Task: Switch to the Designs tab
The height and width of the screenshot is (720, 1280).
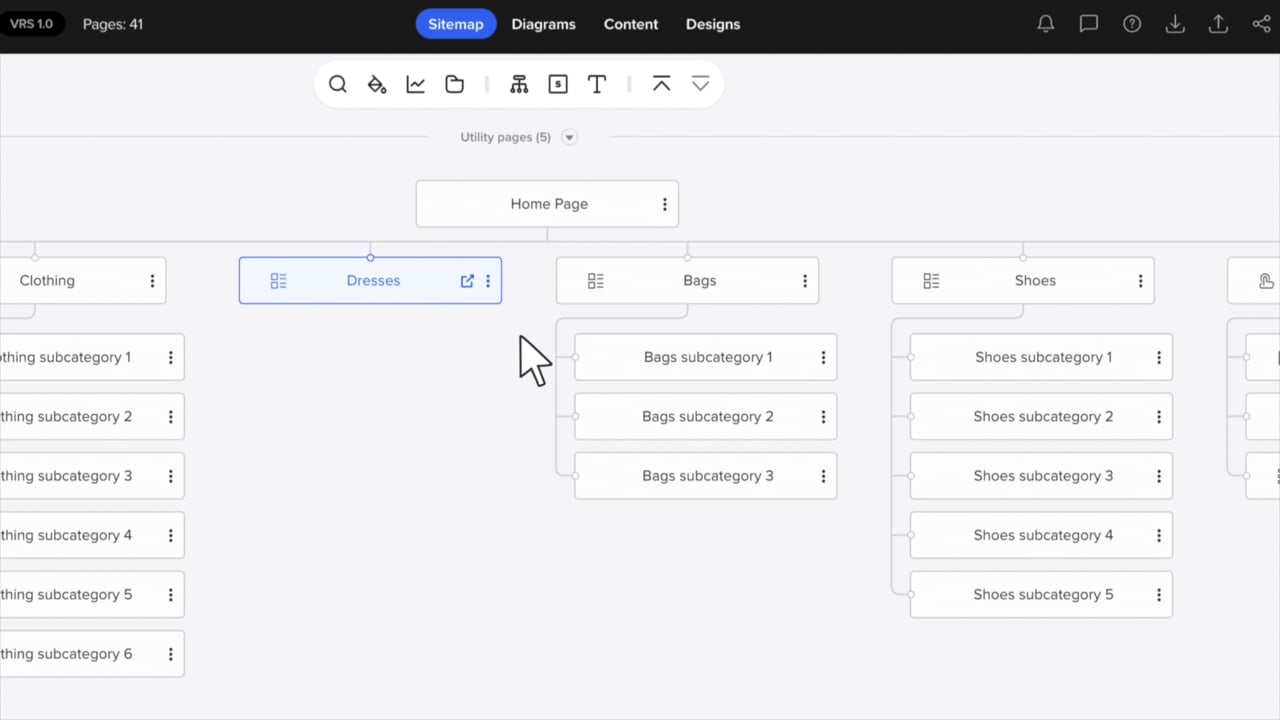Action: (713, 24)
